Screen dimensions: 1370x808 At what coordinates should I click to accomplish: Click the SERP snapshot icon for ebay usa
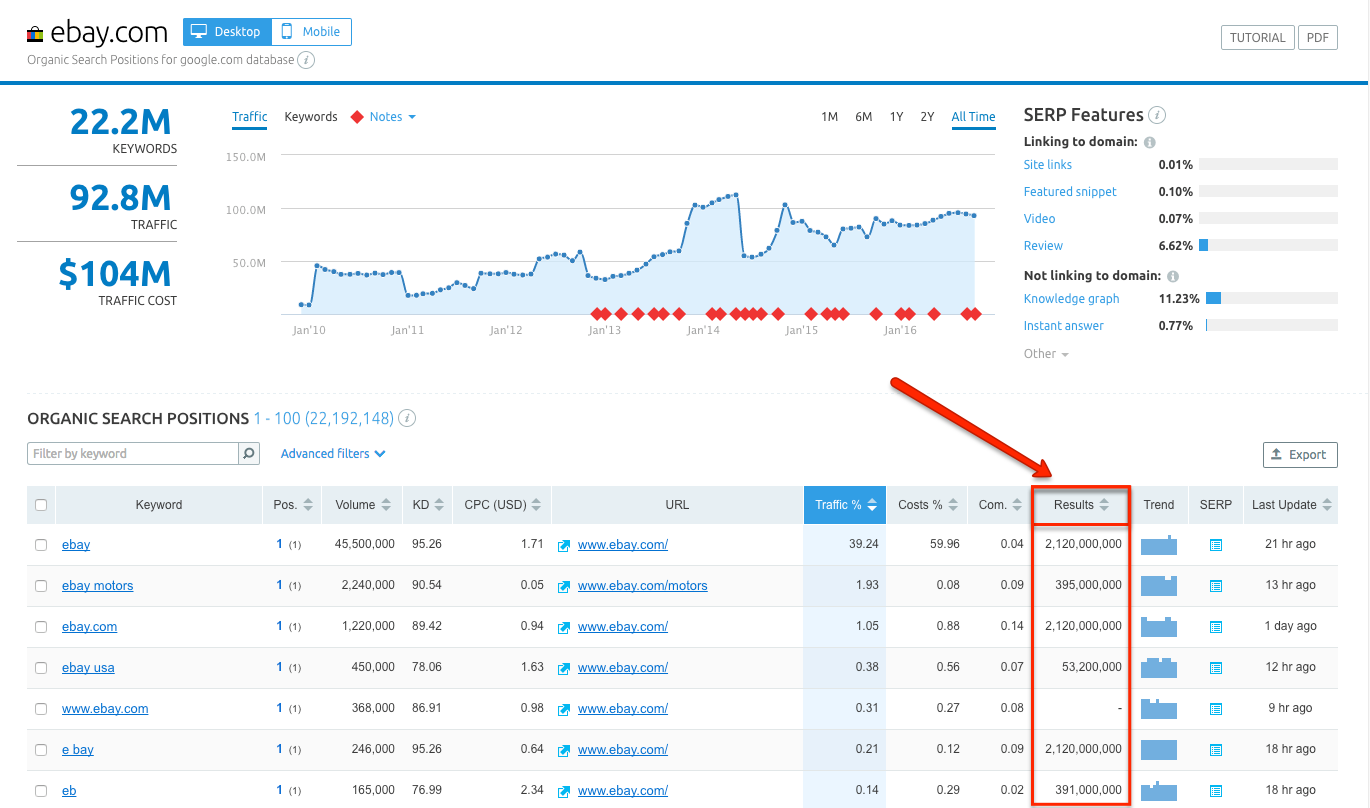pyautogui.click(x=1215, y=668)
